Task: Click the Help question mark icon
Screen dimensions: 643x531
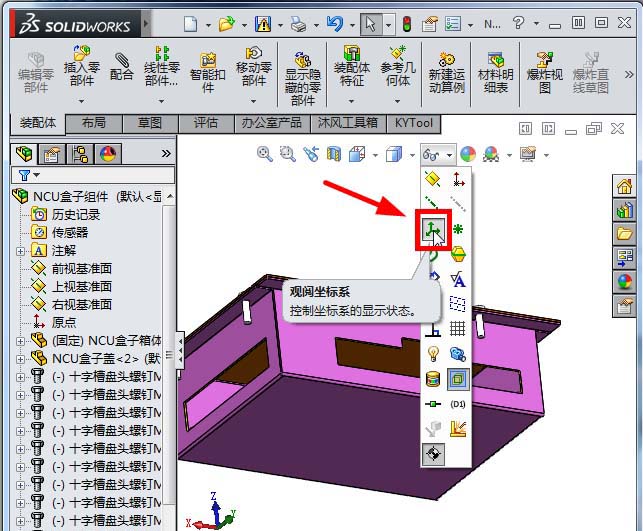Action: (x=518, y=23)
